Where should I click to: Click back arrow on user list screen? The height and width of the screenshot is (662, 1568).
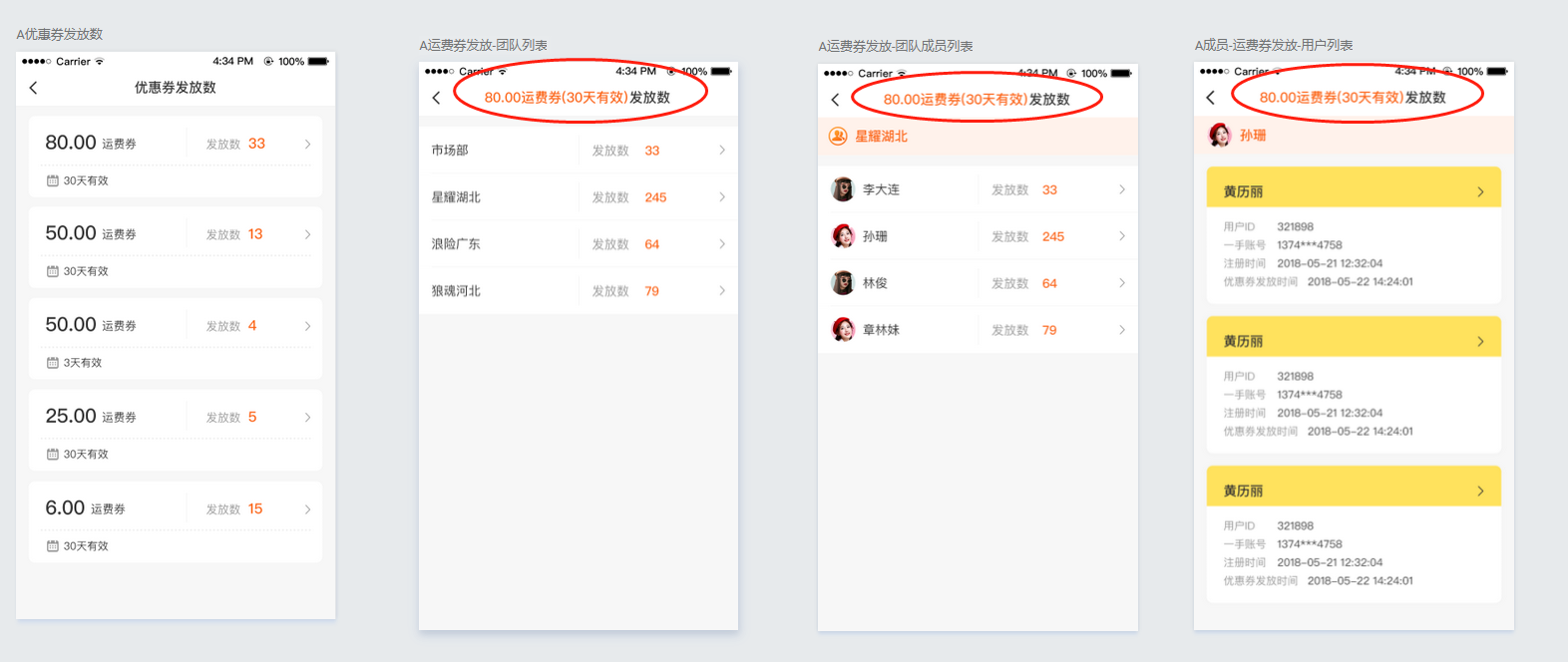(1211, 98)
